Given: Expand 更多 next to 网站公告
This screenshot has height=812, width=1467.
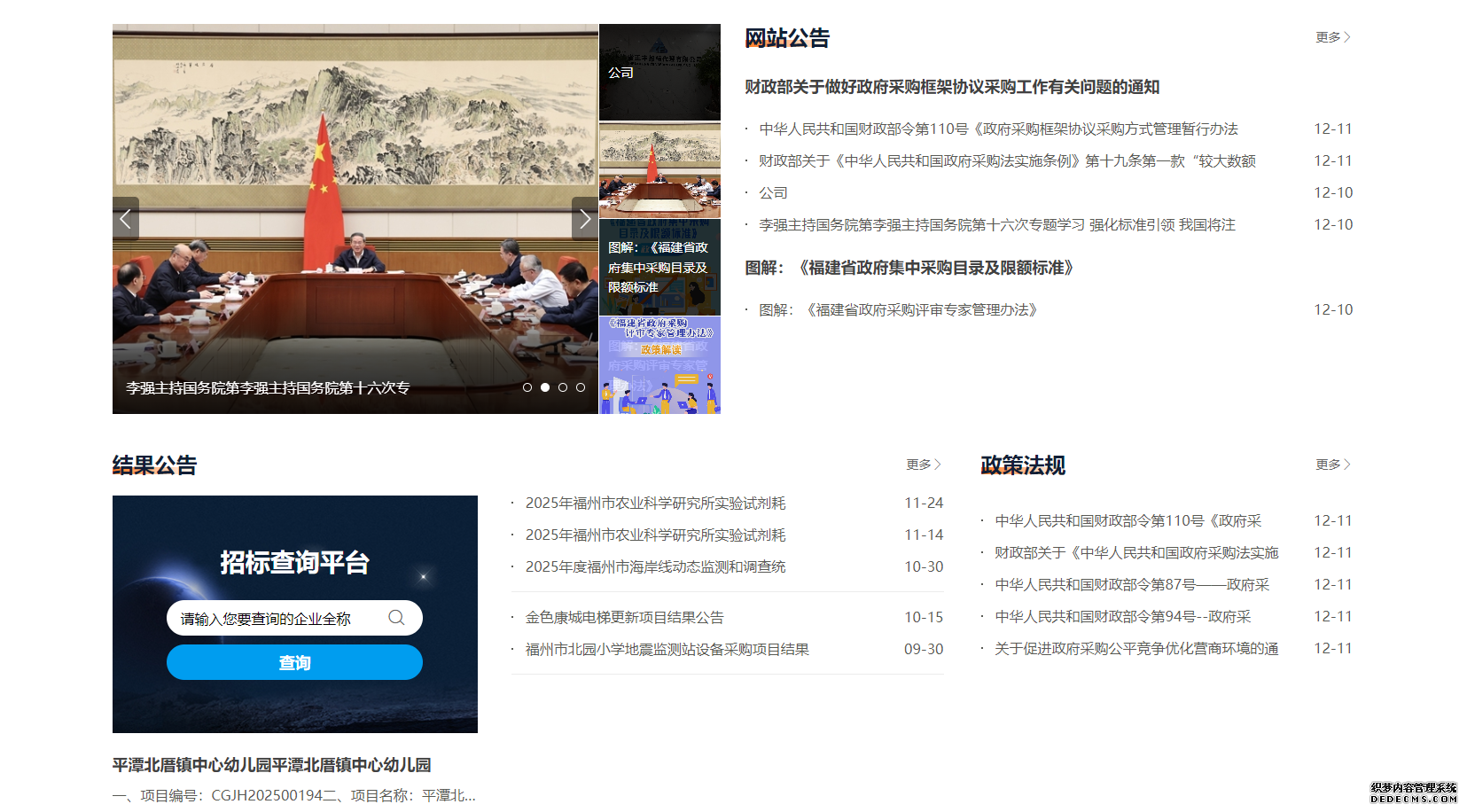Looking at the screenshot, I should click(1332, 37).
